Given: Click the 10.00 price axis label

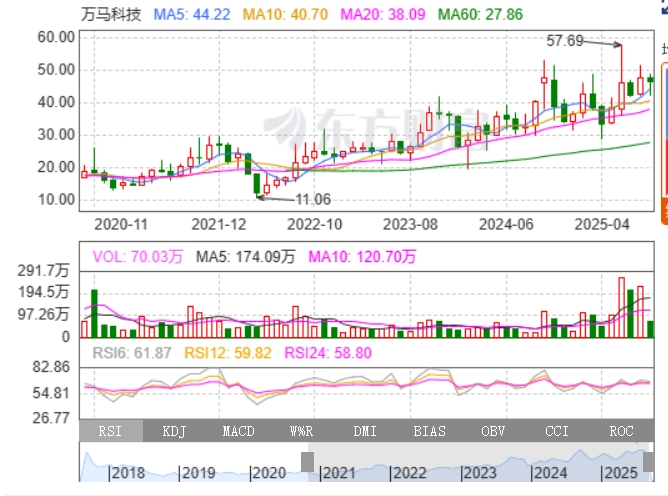Looking at the screenshot, I should pos(56,199).
